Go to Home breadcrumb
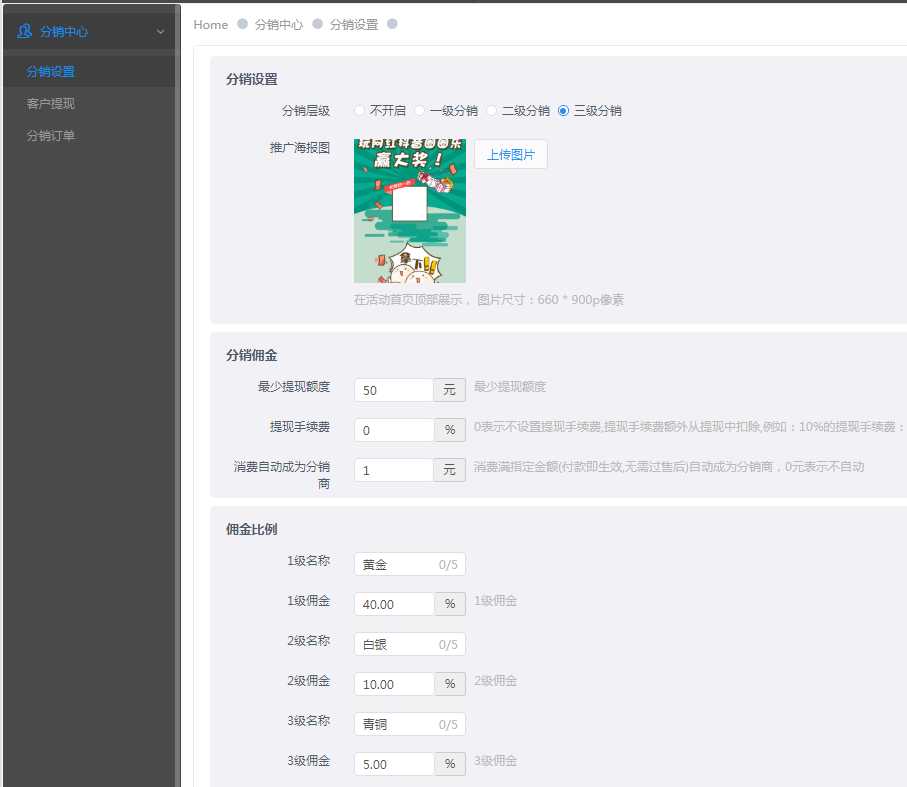 pos(211,24)
